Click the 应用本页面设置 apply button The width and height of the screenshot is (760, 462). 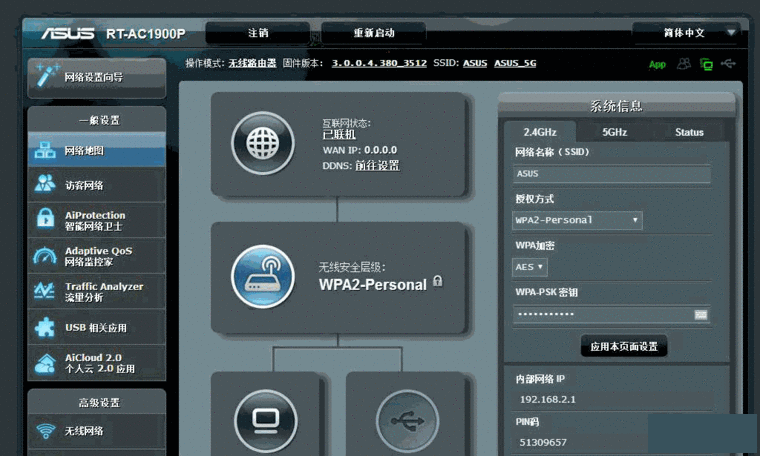click(x=624, y=347)
